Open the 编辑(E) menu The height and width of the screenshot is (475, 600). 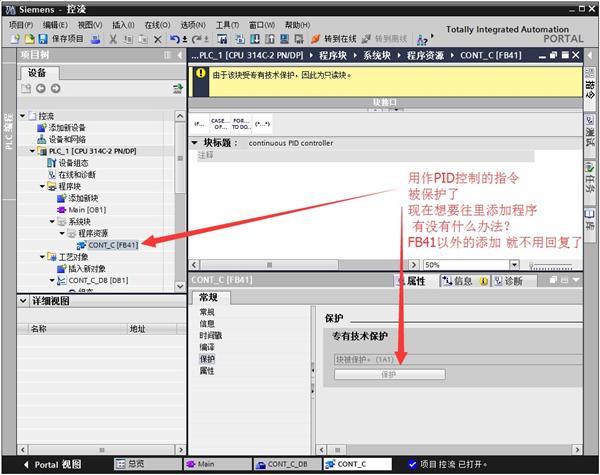[x=55, y=25]
